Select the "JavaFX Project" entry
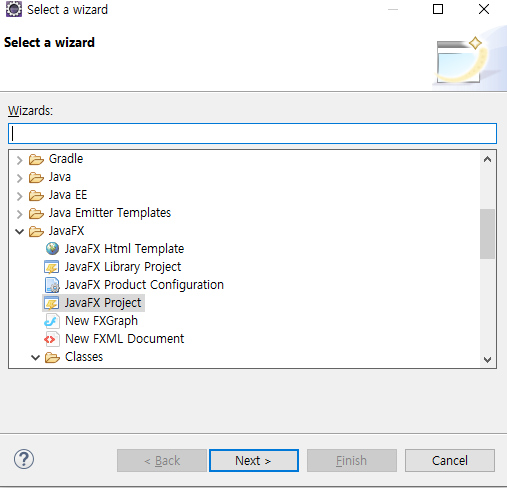 click(x=103, y=303)
